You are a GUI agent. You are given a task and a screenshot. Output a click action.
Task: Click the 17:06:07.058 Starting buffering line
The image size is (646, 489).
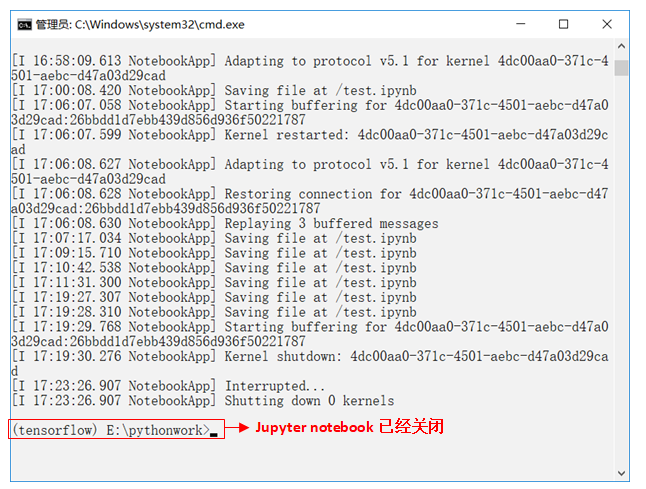[x=310, y=112]
